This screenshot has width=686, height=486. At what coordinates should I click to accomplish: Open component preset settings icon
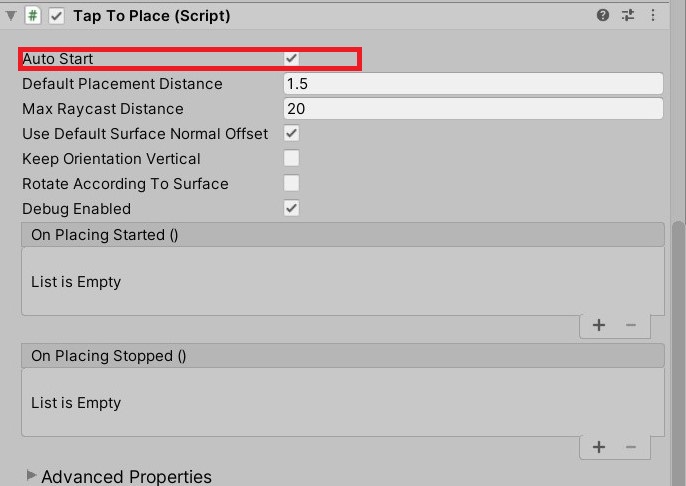coord(628,15)
